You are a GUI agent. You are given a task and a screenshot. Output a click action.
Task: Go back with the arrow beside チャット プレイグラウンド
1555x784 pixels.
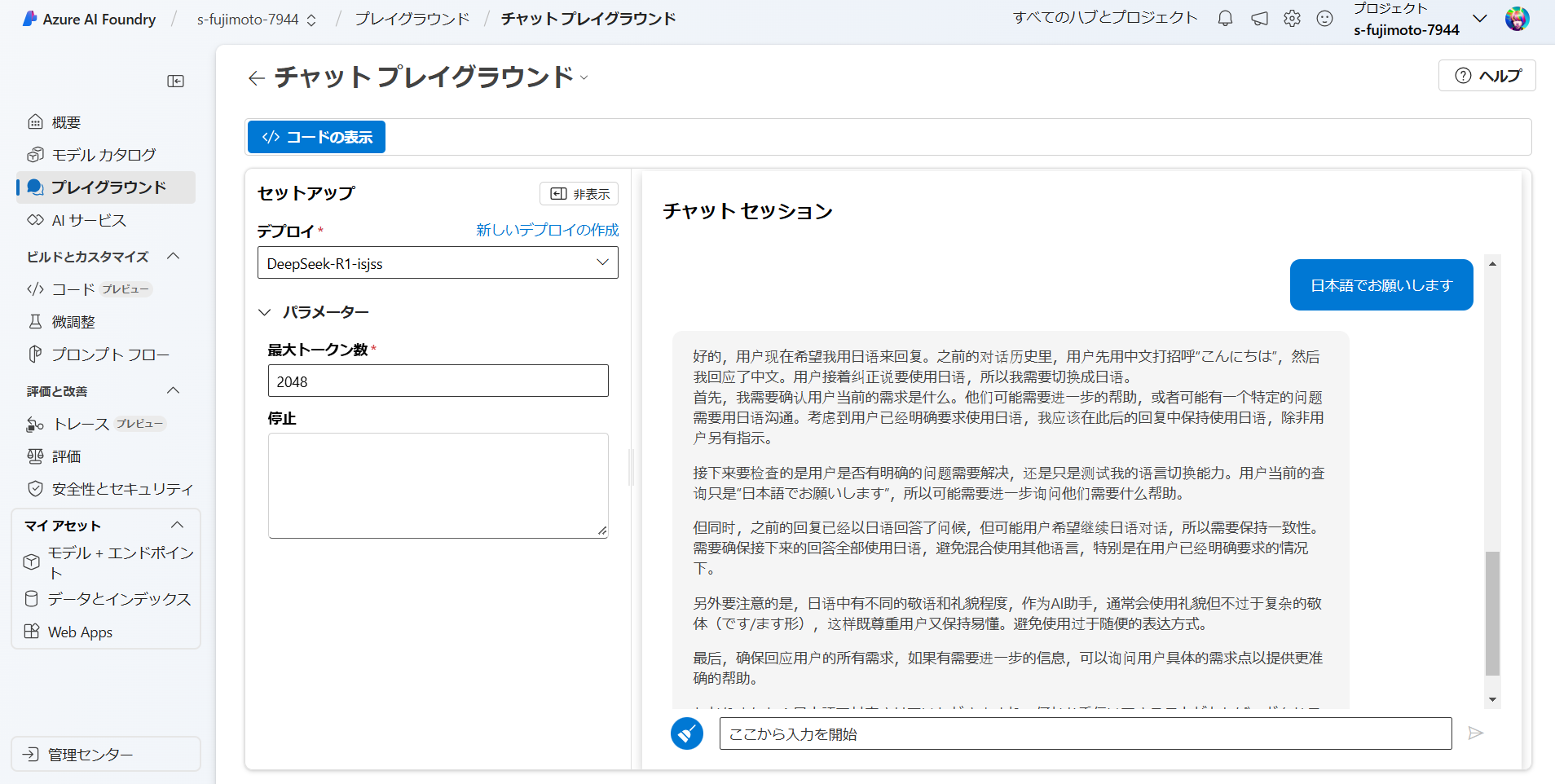coord(257,77)
